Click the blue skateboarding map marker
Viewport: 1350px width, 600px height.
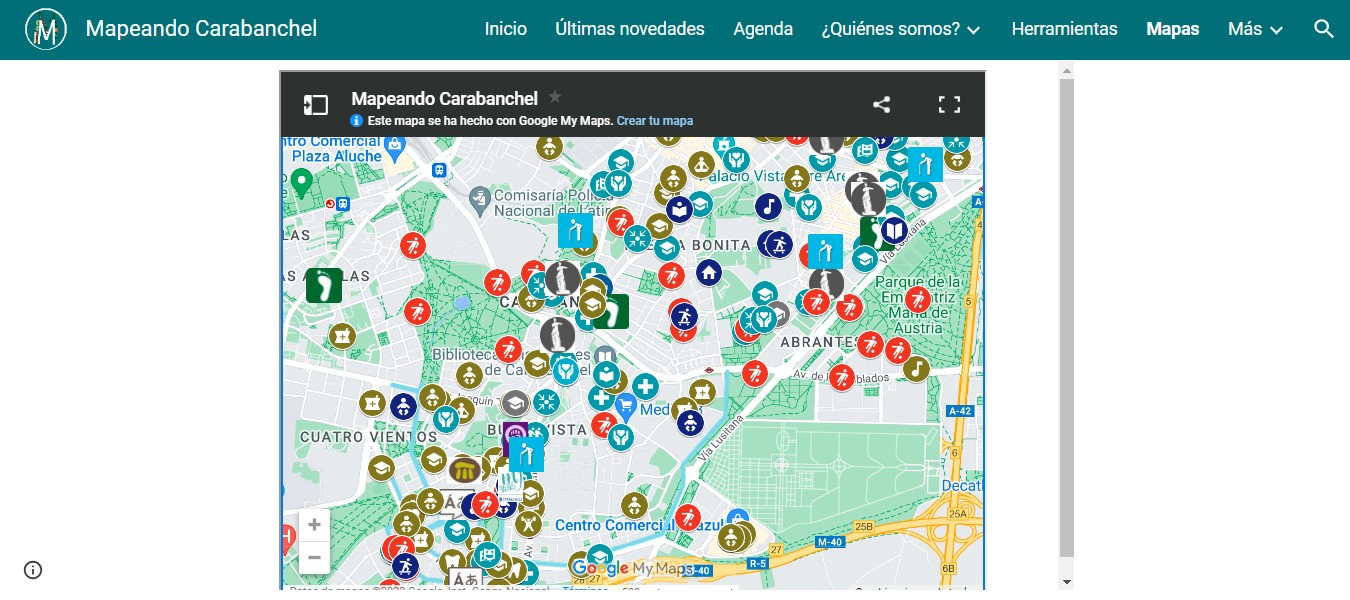click(x=684, y=316)
